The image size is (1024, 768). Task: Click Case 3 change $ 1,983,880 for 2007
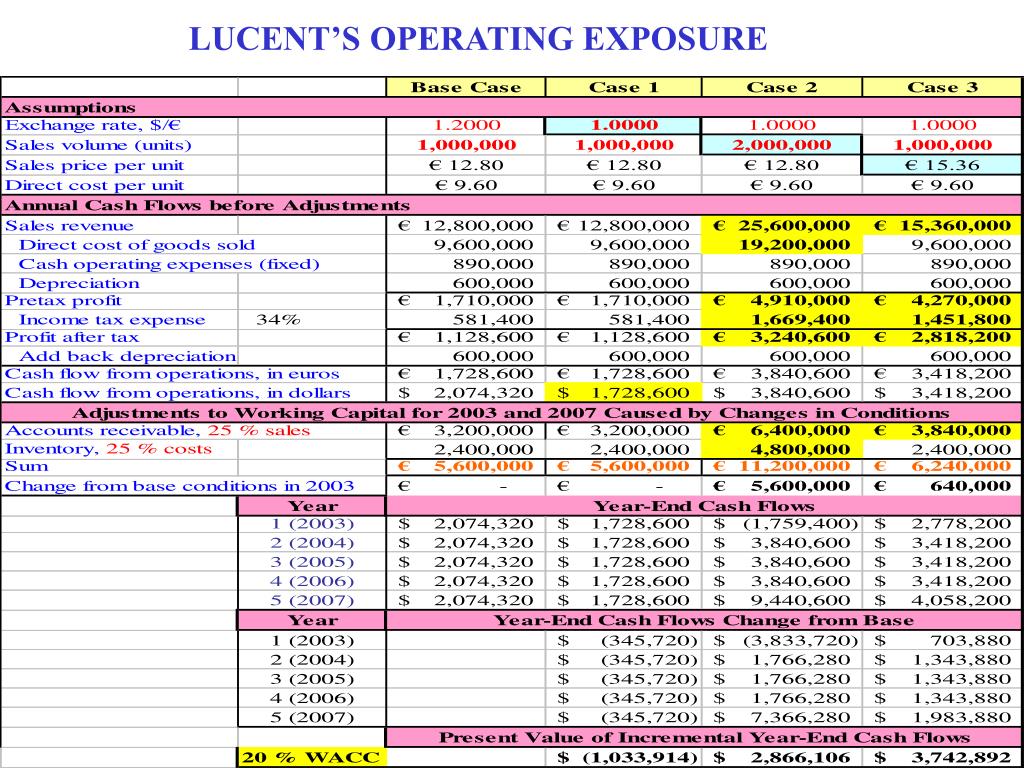942,718
